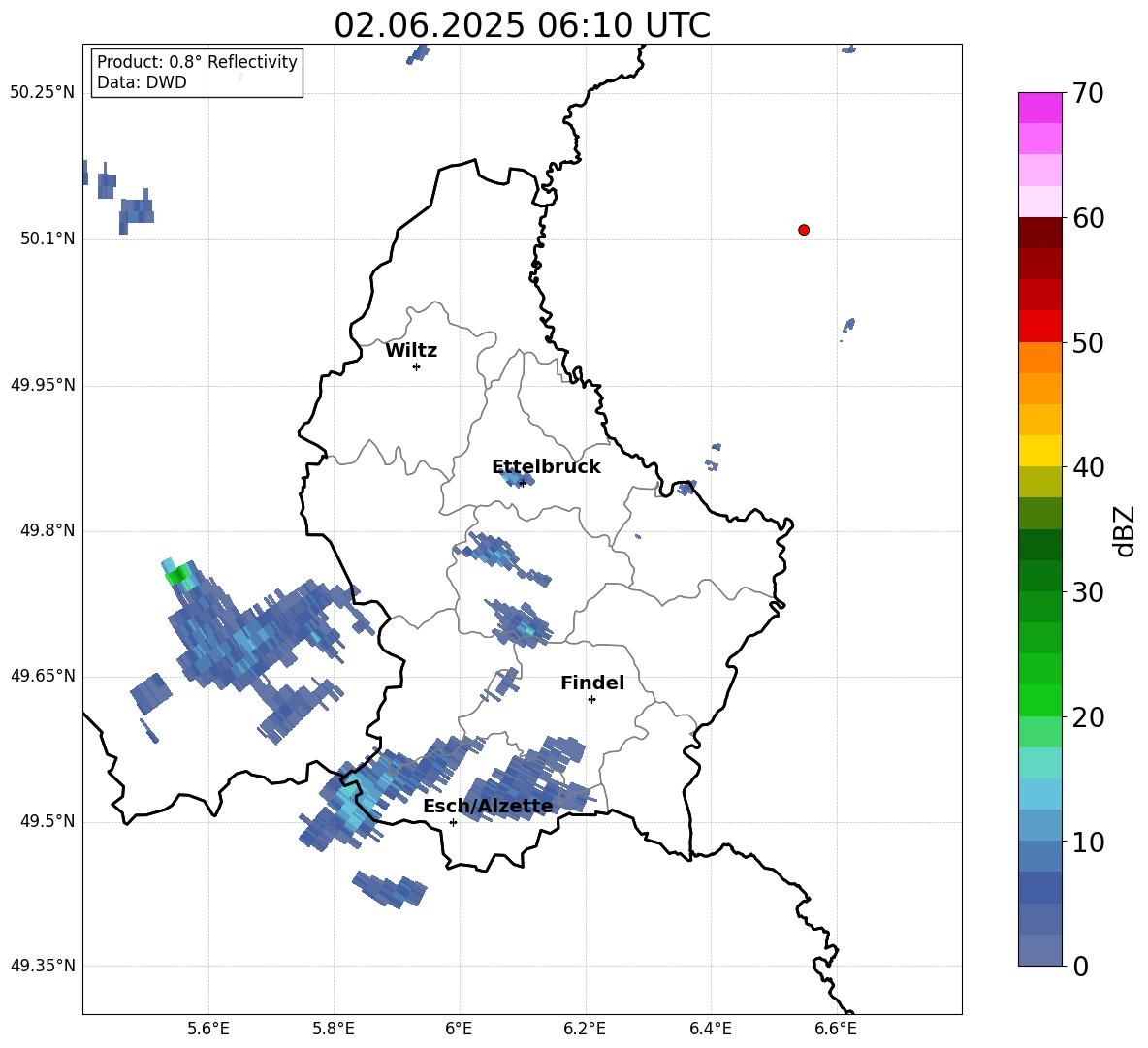Click the Wiltz location cross marker

[x=417, y=366]
